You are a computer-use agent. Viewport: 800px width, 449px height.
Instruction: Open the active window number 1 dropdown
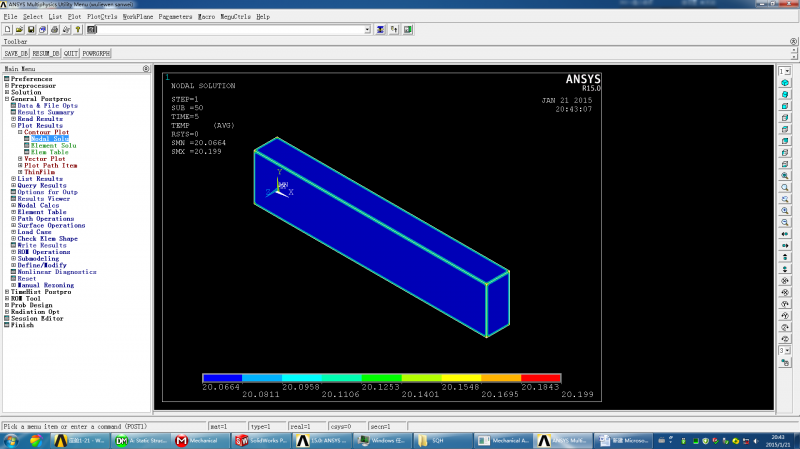pos(785,71)
